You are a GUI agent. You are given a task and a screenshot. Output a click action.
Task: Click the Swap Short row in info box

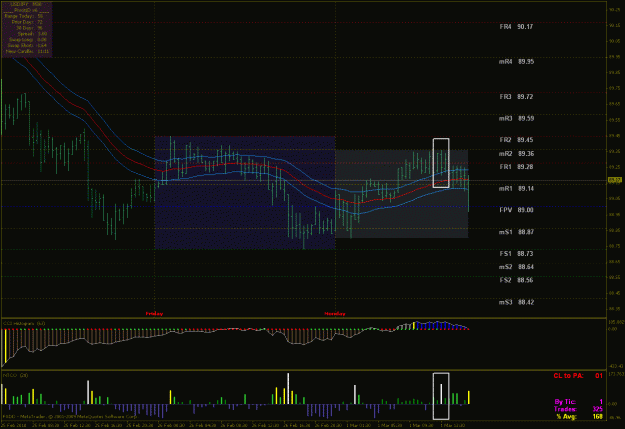[x=27, y=45]
